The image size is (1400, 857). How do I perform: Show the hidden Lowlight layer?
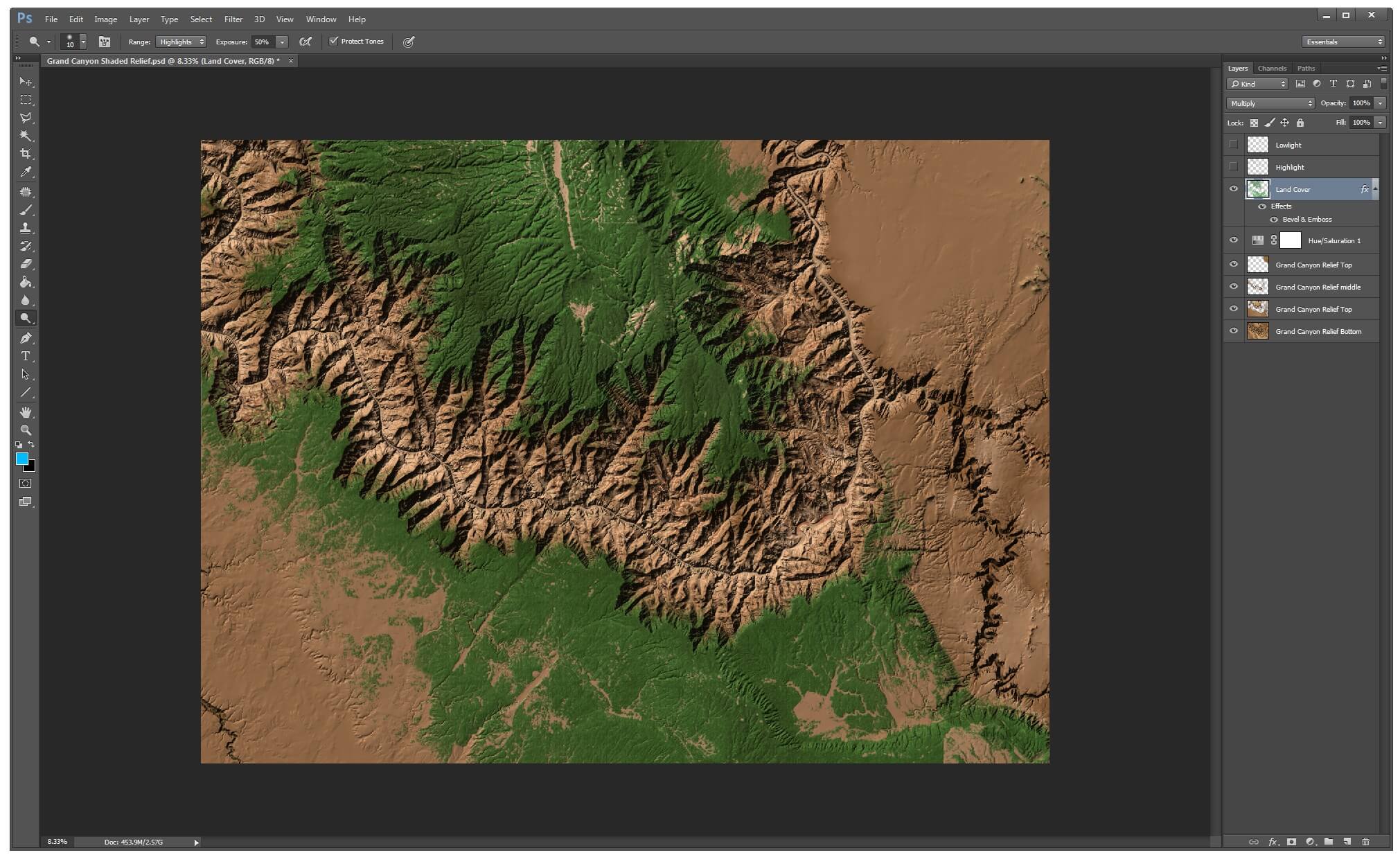(x=1233, y=145)
